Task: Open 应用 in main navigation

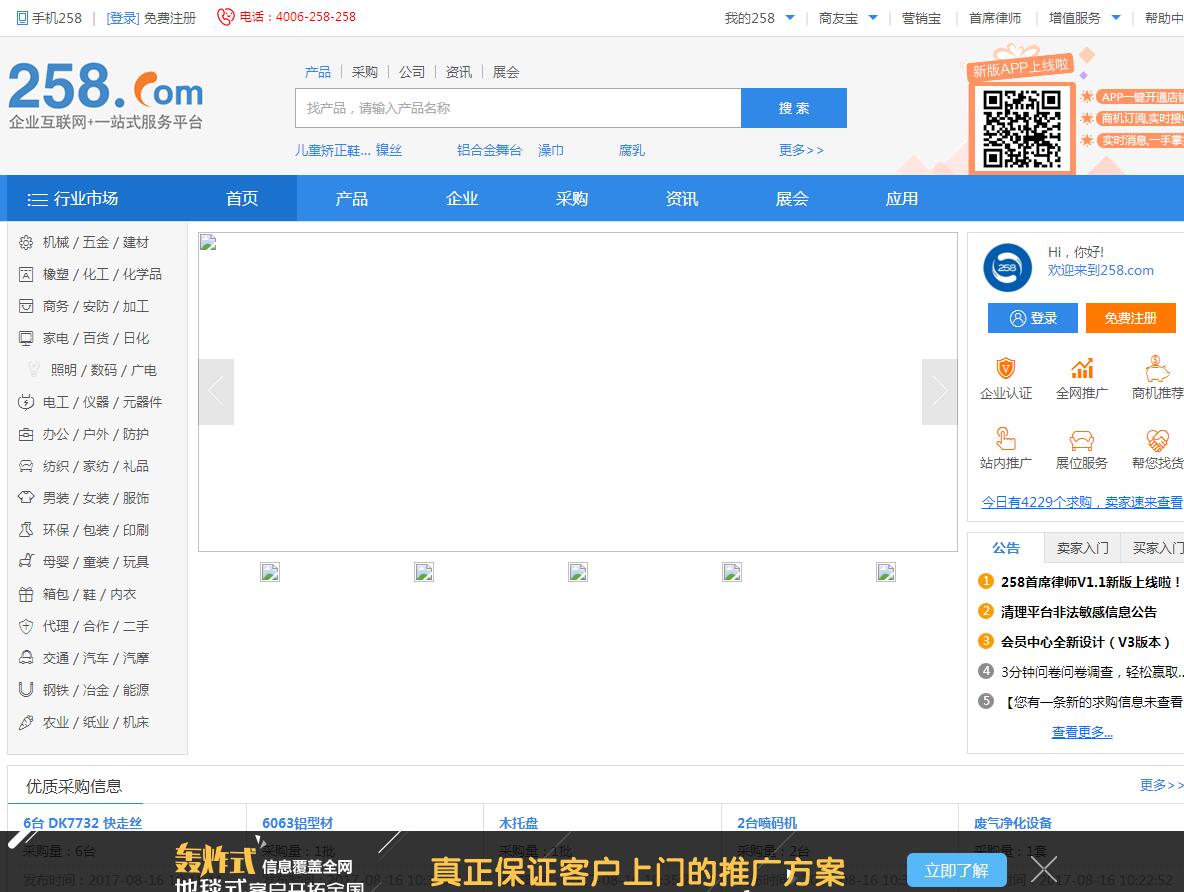Action: pyautogui.click(x=902, y=199)
